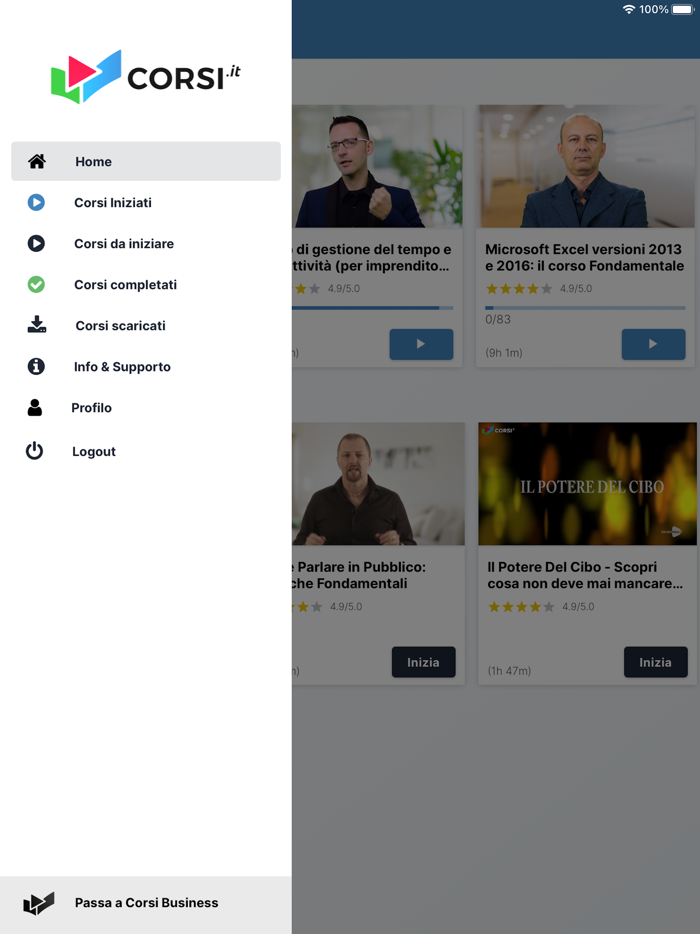Click the download icon for Corsi scaricati

coord(37,325)
